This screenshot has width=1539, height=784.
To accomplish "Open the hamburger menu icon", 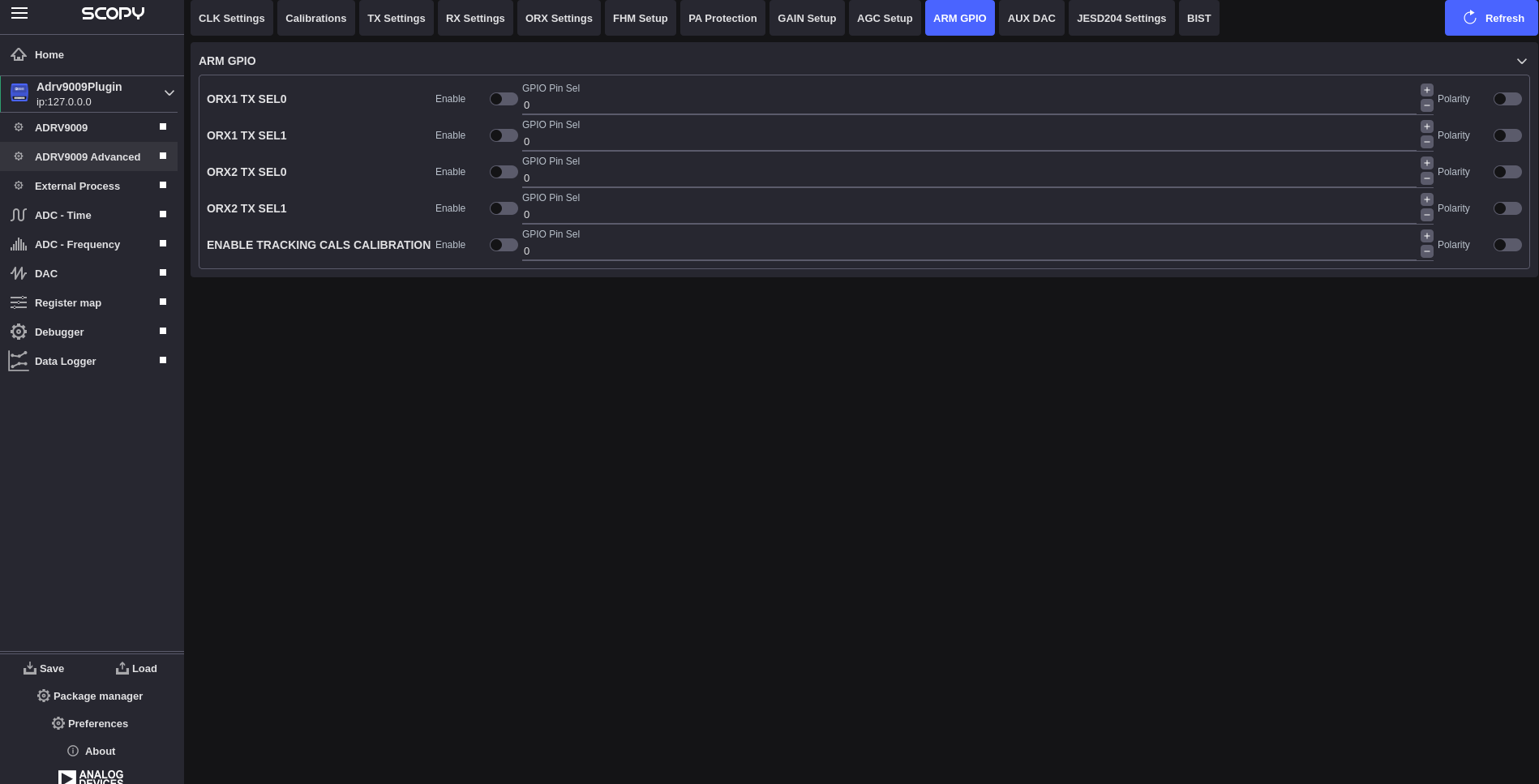I will (19, 13).
